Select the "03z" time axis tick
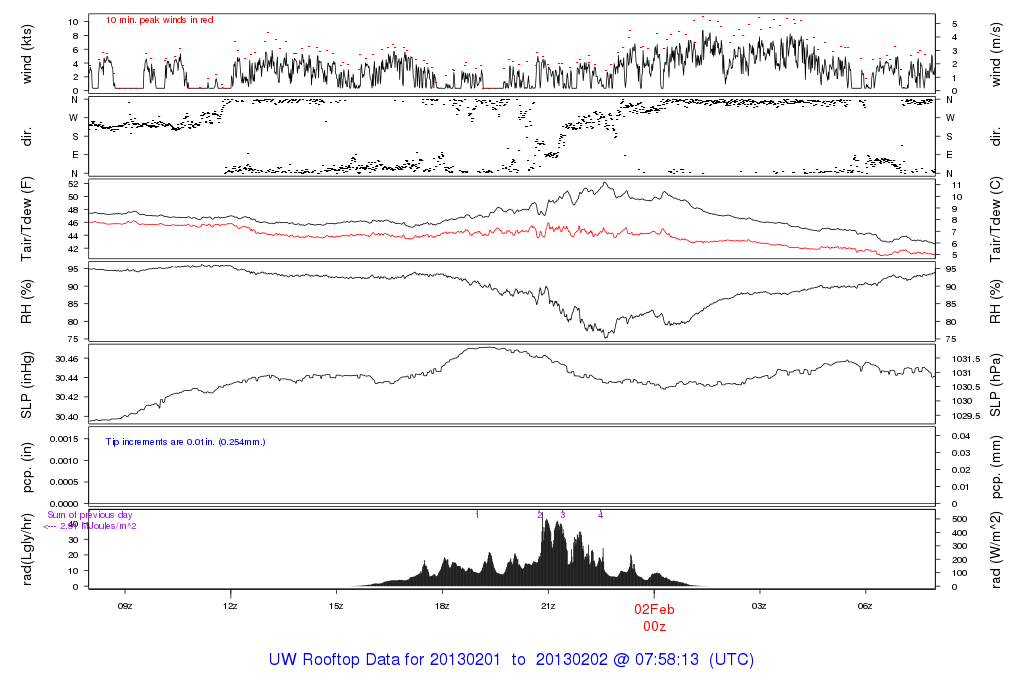The width and height of the screenshot is (1024, 700). 759,605
